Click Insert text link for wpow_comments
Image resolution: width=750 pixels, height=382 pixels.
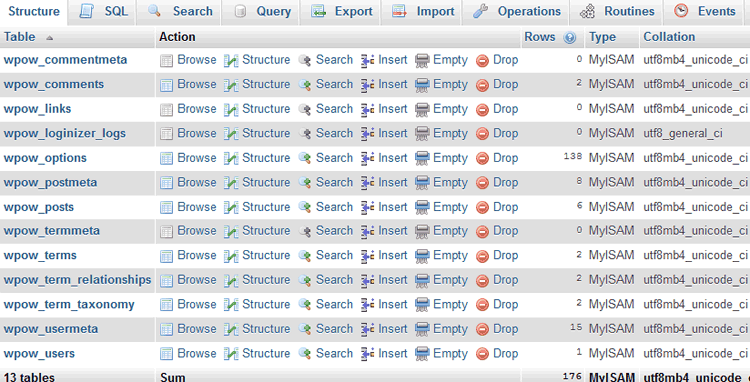point(393,84)
